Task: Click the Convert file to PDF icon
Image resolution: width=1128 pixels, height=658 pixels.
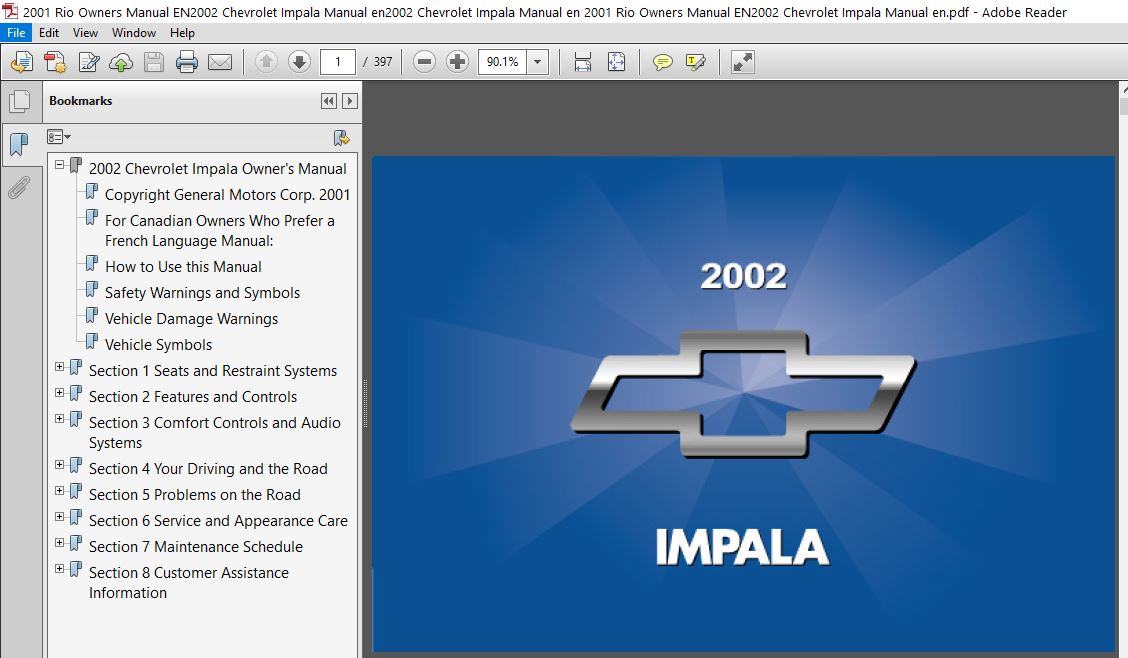Action: point(55,62)
